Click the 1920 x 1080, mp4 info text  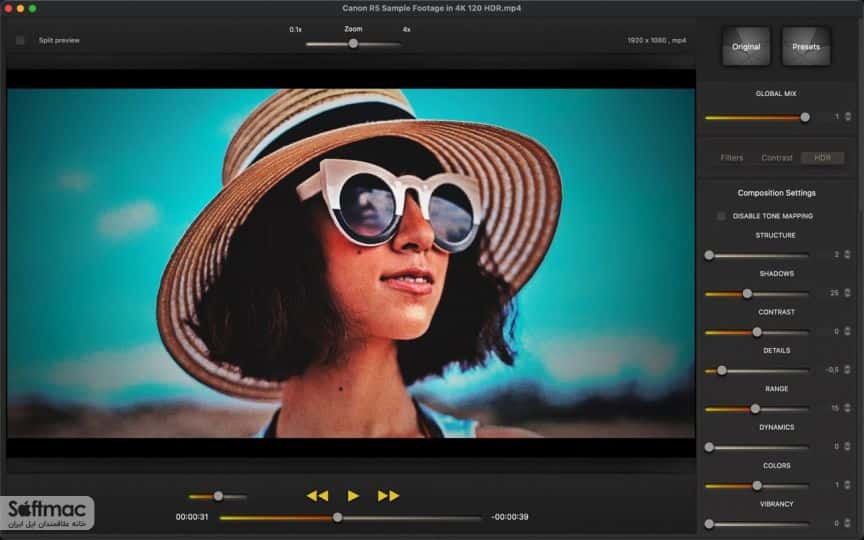point(656,40)
